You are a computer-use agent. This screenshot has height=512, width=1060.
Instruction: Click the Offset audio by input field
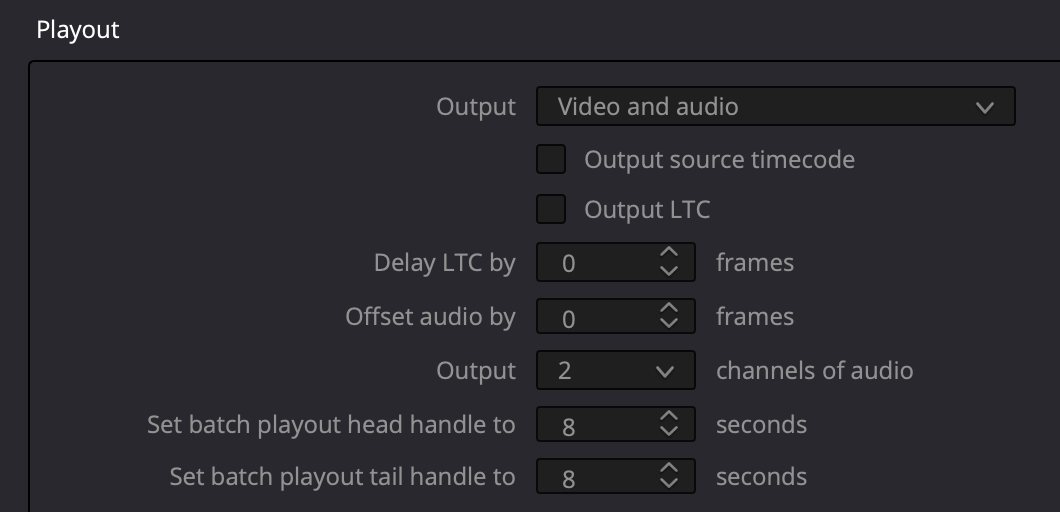coord(615,316)
